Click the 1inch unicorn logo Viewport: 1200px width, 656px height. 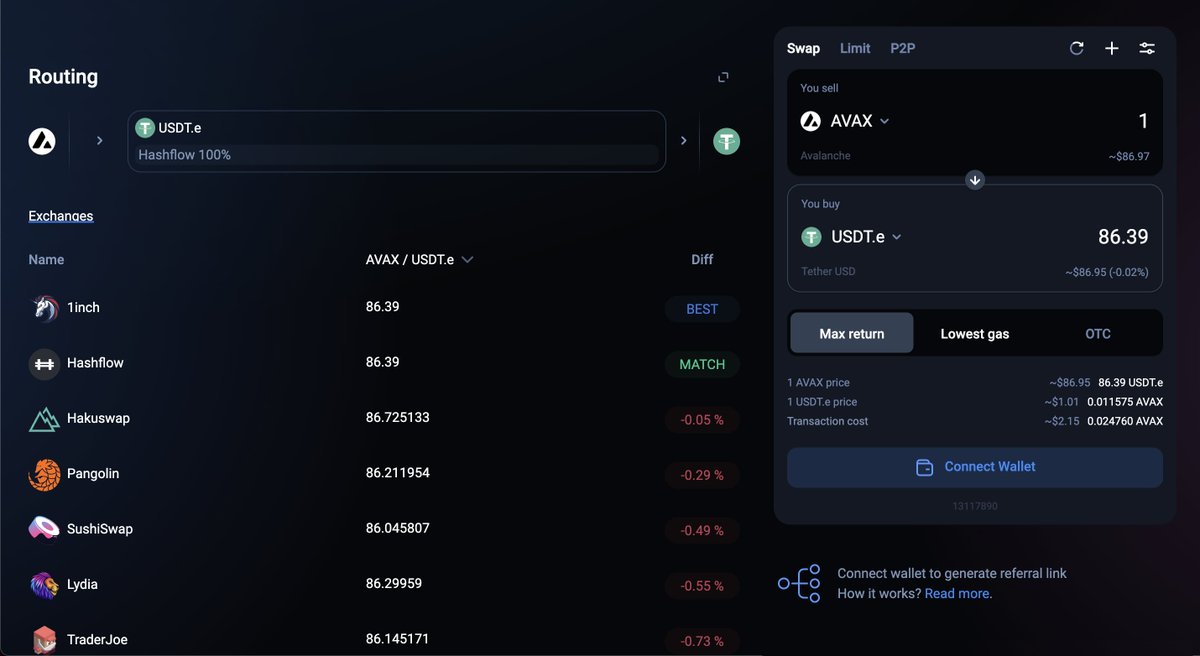click(44, 308)
